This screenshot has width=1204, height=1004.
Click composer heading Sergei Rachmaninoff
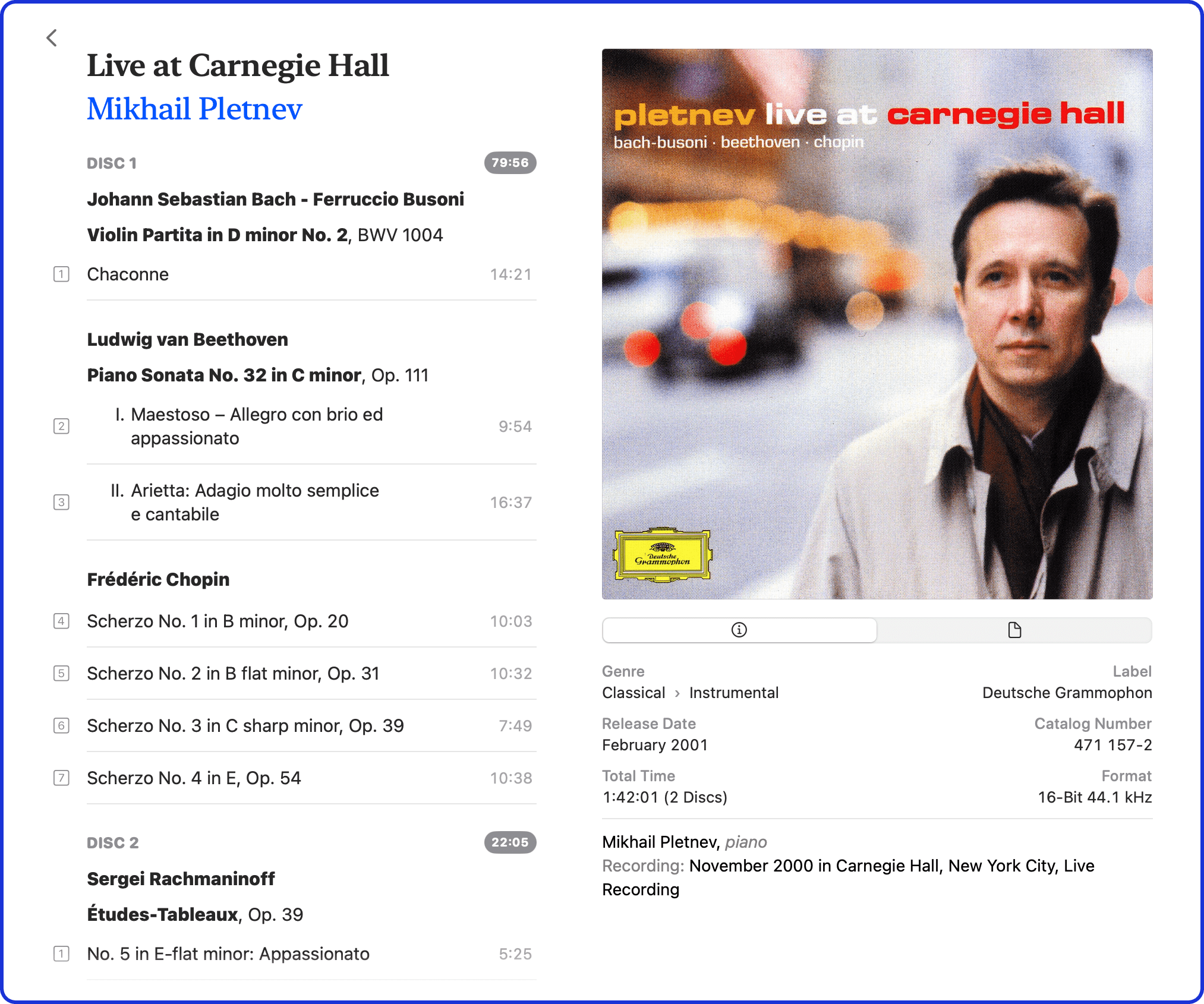181,879
